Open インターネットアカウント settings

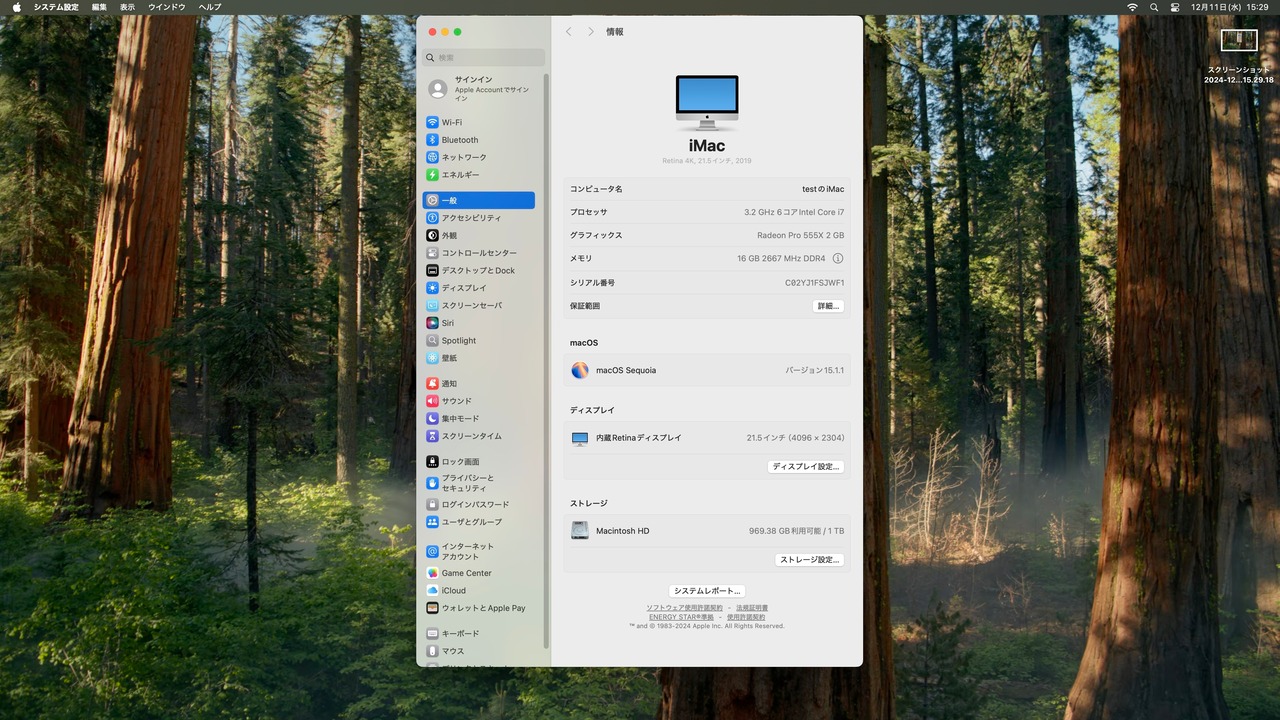click(x=479, y=551)
